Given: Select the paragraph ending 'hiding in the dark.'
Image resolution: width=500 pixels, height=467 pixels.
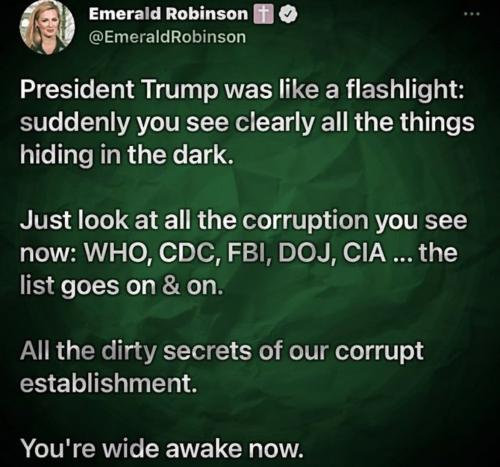Looking at the screenshot, I should (x=247, y=122).
